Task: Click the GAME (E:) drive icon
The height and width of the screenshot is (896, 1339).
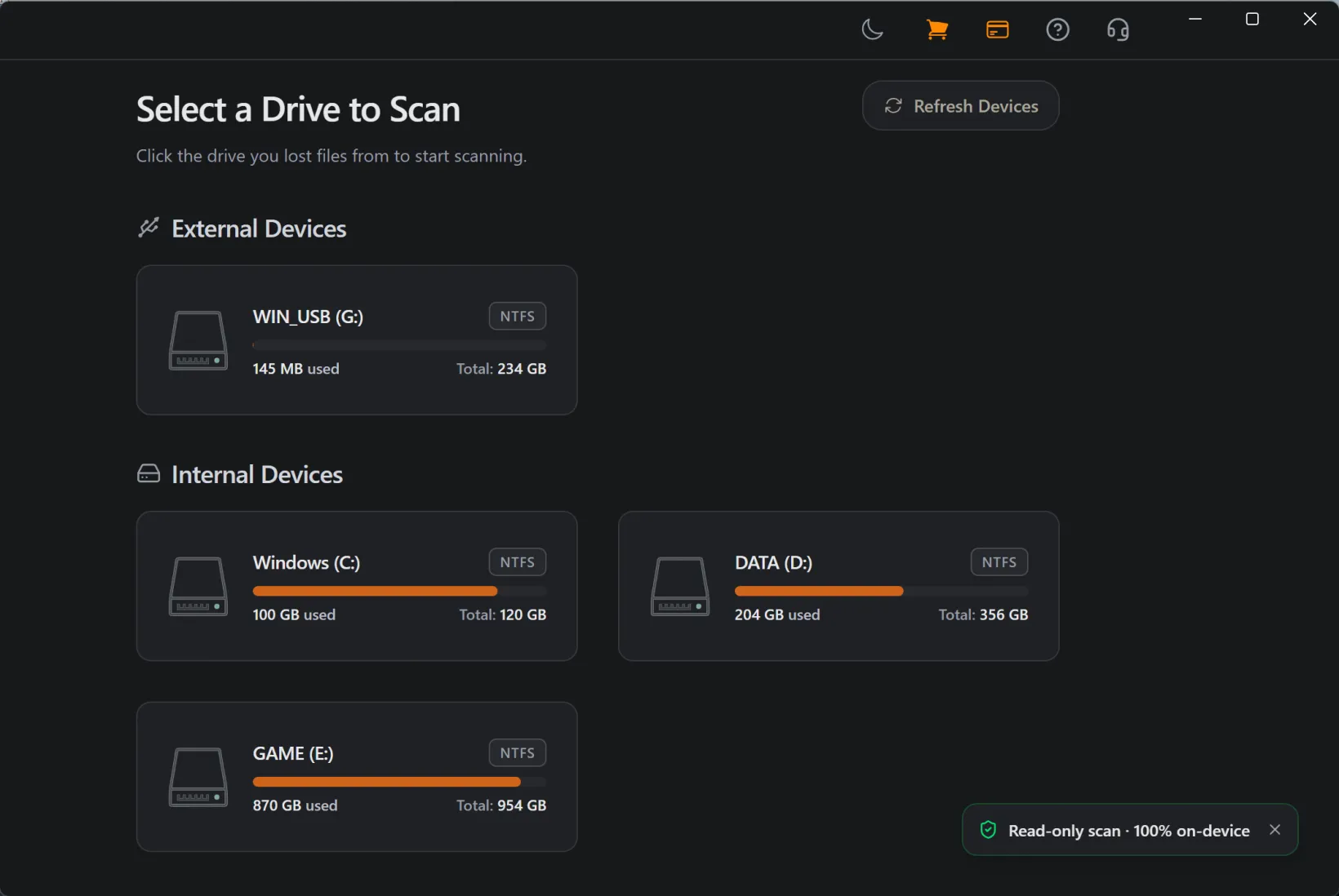Action: click(x=198, y=777)
